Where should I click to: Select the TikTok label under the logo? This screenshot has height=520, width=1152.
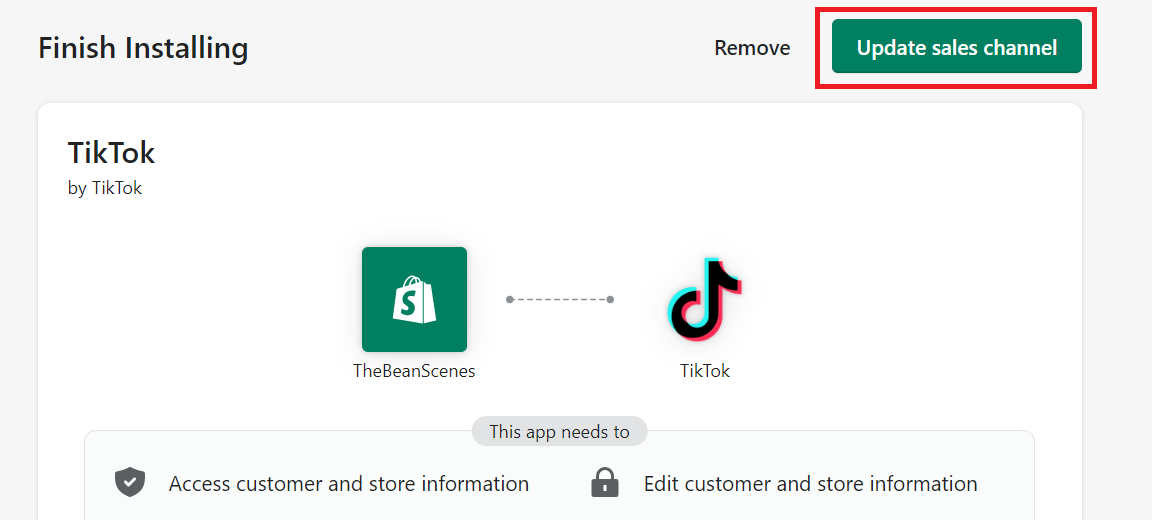click(x=705, y=371)
